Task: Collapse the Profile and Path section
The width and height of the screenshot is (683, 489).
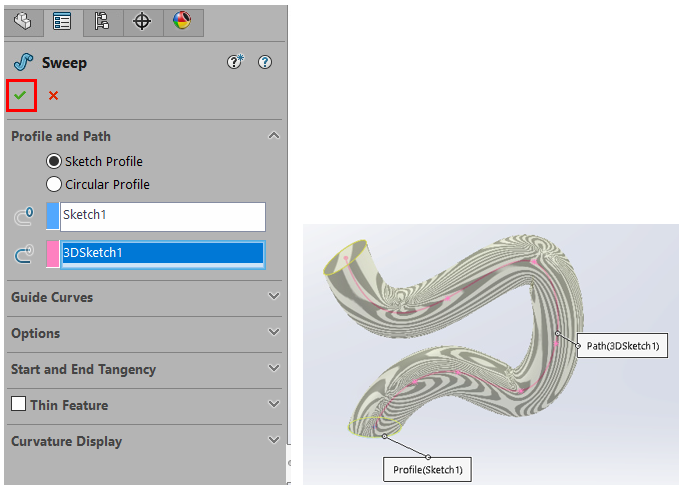Action: tap(274, 136)
